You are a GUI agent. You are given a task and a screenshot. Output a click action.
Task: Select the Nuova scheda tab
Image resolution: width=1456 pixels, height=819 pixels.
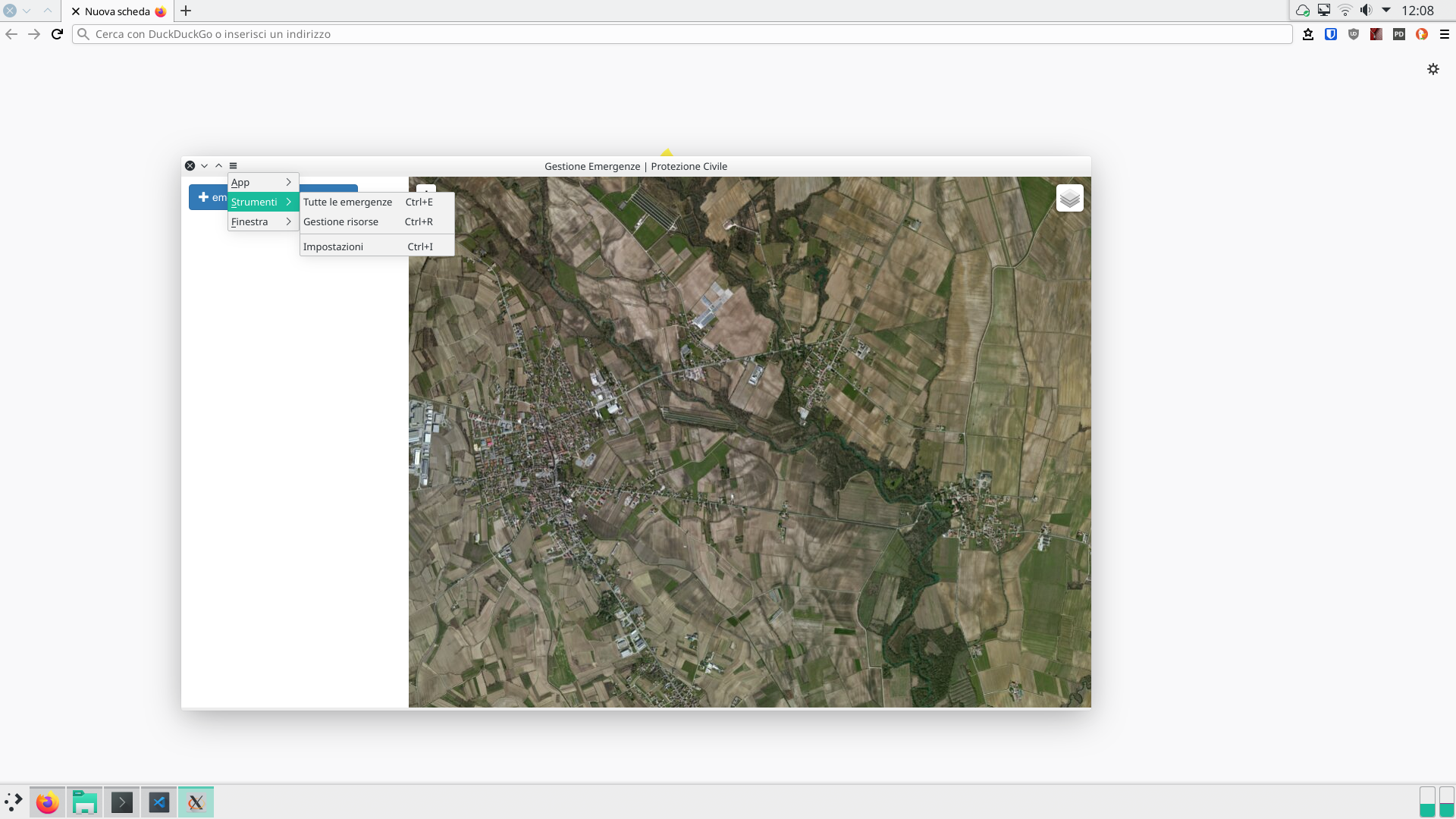(118, 11)
